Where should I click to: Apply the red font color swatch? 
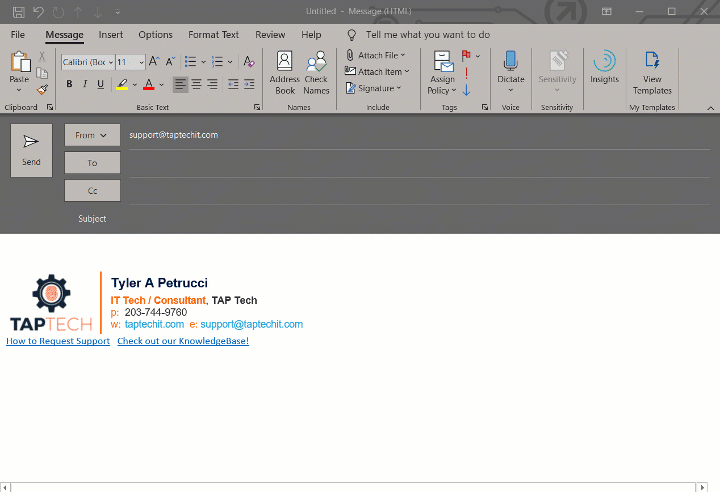coord(148,85)
